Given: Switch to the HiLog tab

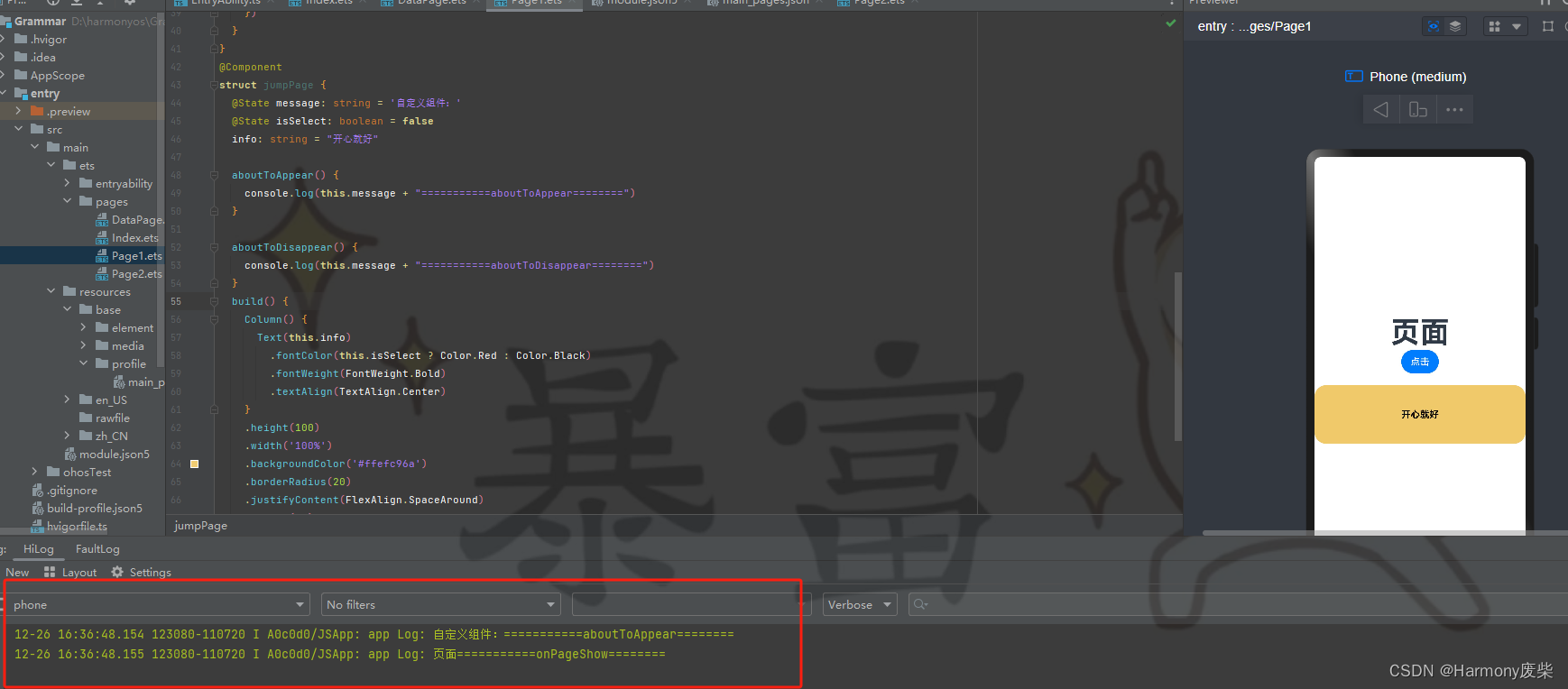Looking at the screenshot, I should 39,549.
